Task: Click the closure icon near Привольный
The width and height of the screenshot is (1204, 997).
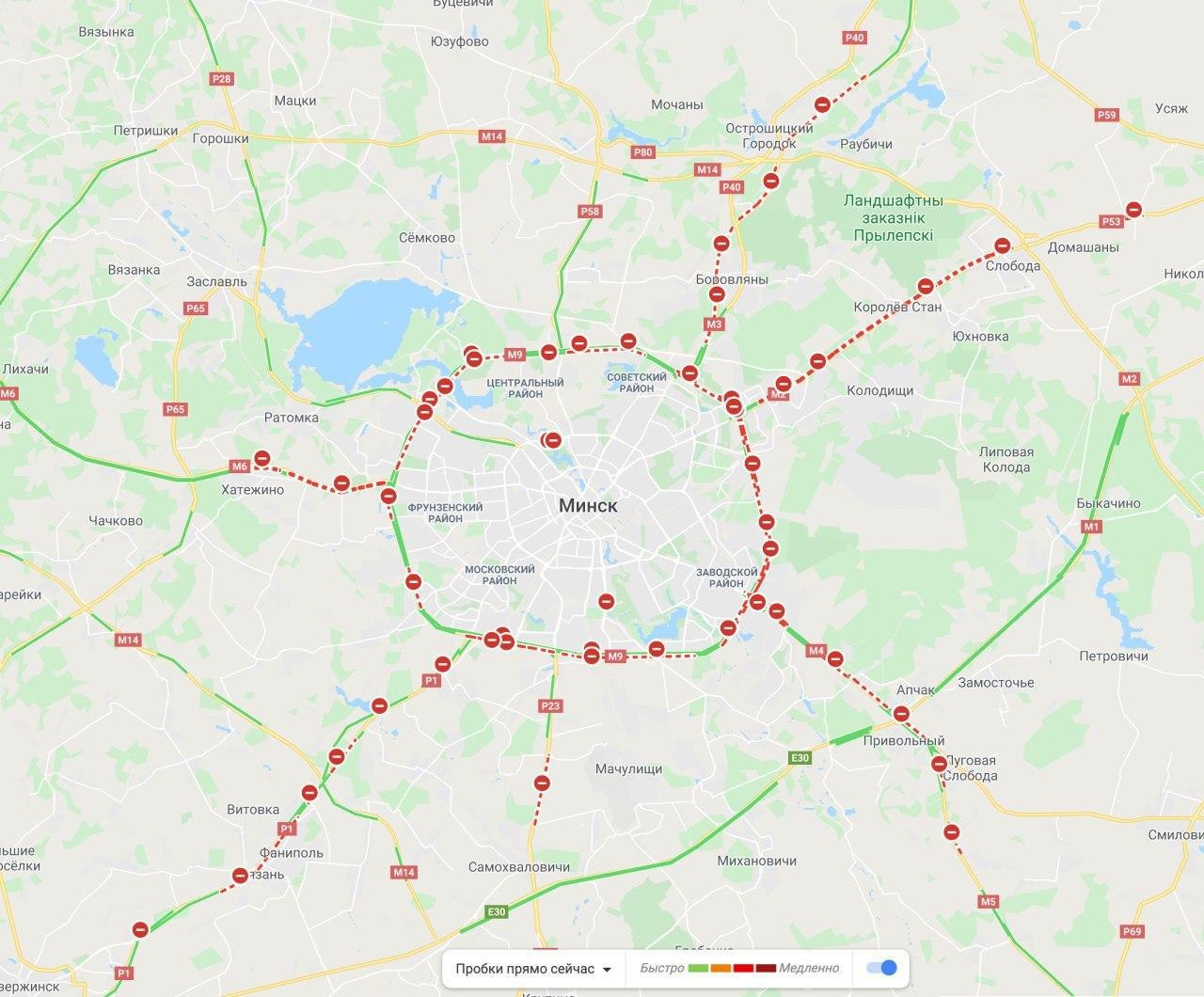Action: coord(901,714)
